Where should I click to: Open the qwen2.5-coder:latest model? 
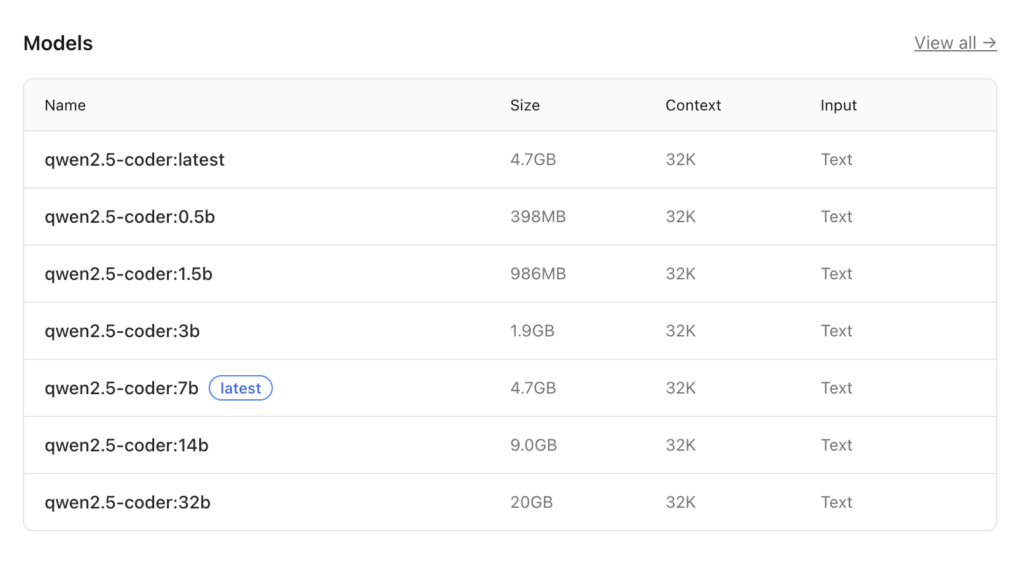tap(134, 160)
